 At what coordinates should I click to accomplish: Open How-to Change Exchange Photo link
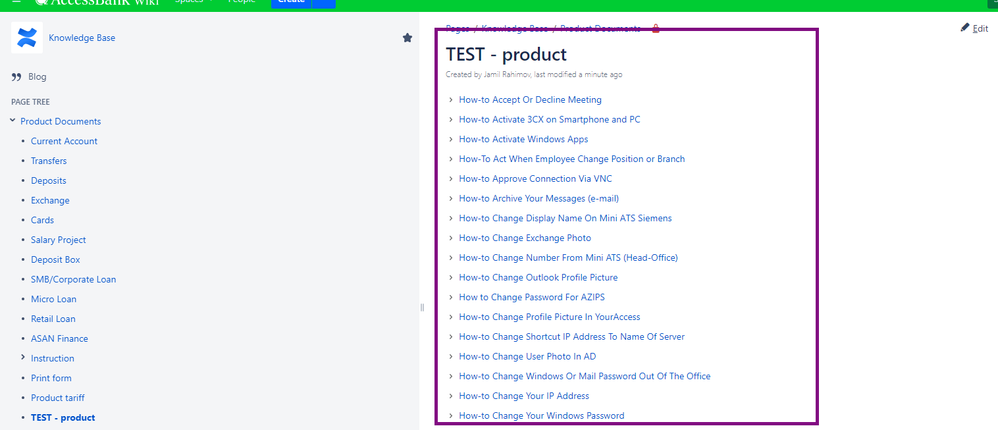(525, 238)
